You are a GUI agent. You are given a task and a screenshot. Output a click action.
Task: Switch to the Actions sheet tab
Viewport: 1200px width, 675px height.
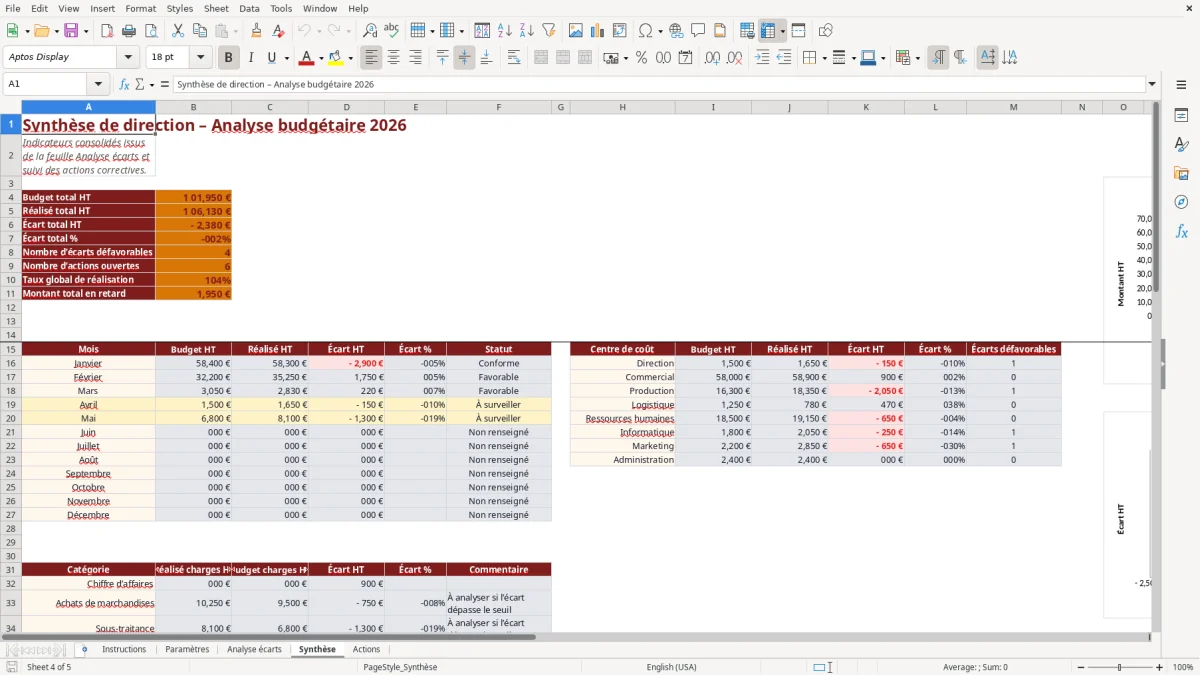coord(366,649)
